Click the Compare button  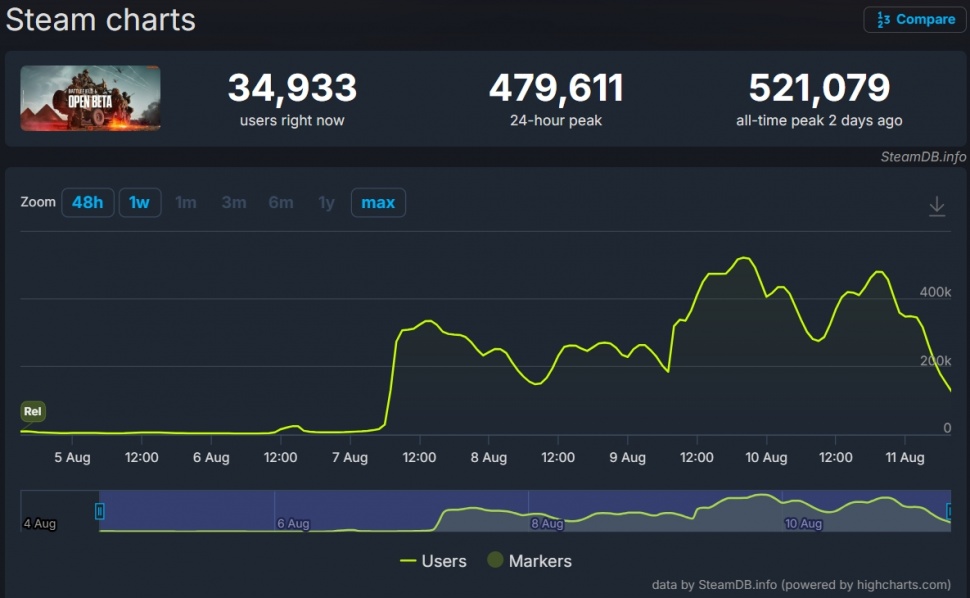tap(914, 20)
